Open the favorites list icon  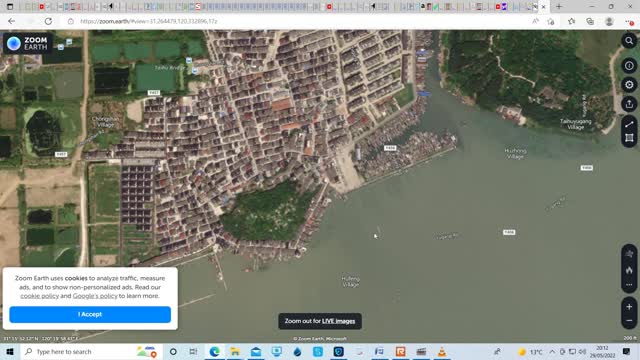click(571, 21)
